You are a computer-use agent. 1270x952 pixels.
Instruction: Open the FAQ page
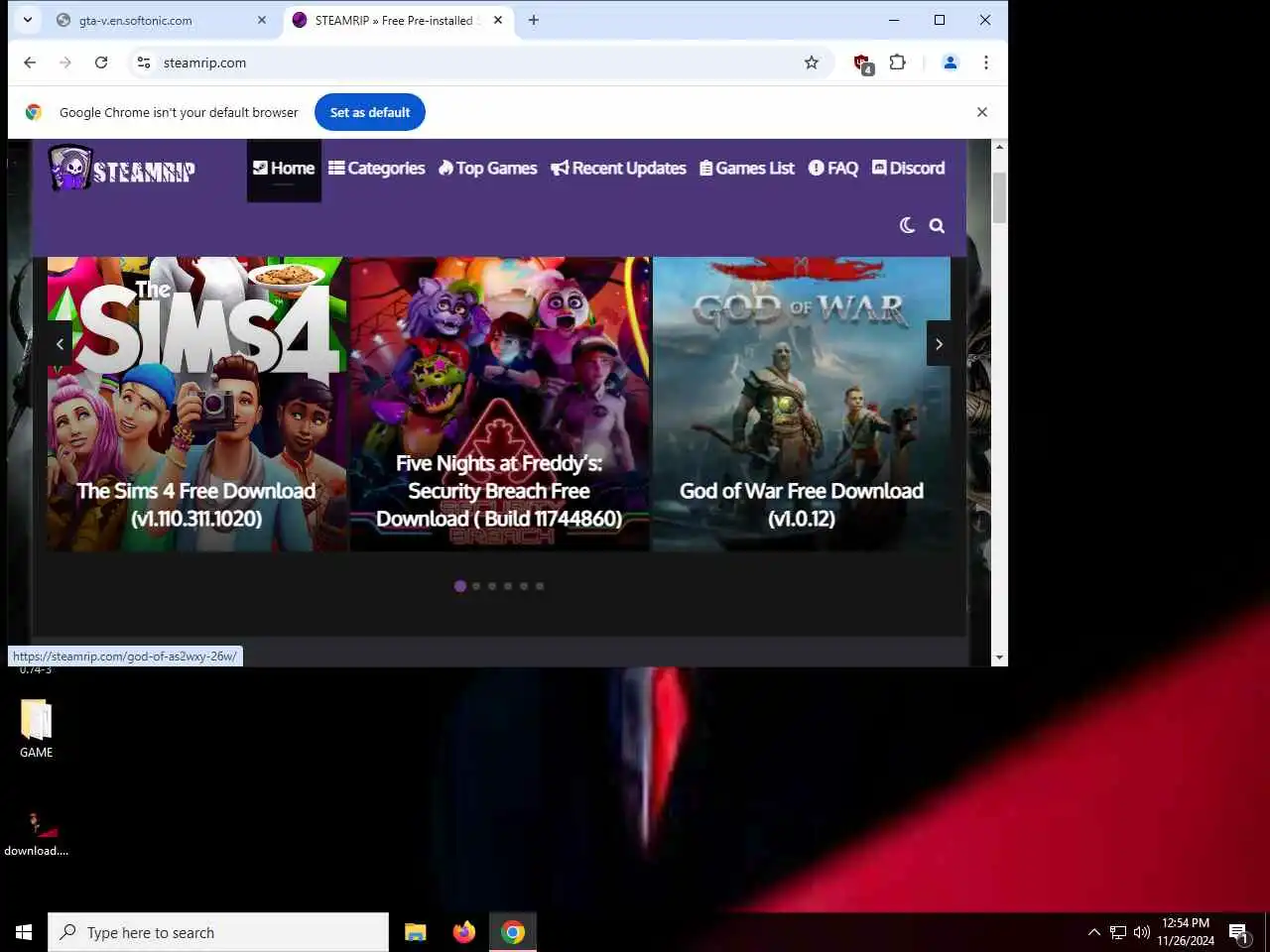[833, 169]
